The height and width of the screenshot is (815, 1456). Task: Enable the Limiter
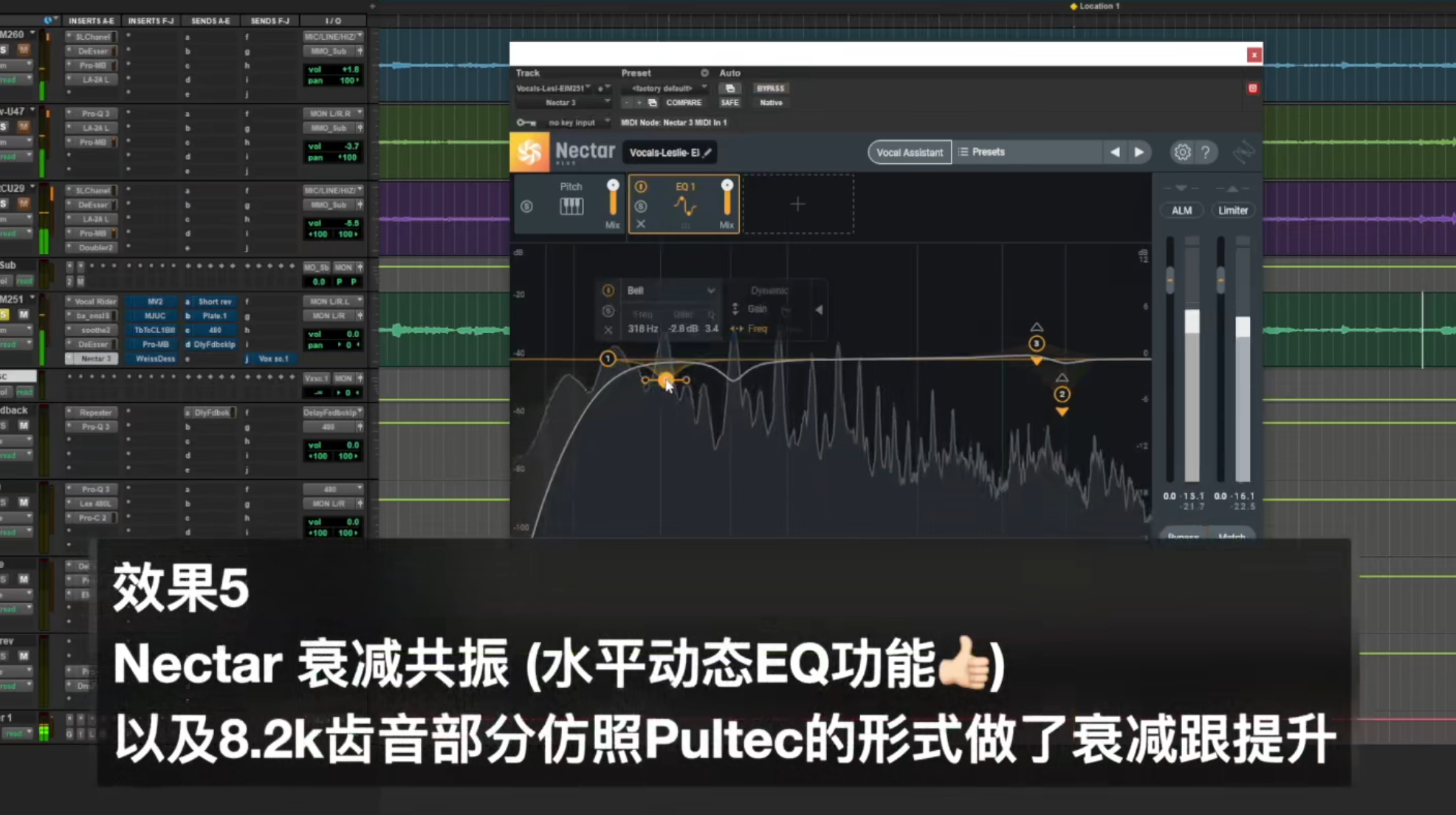(x=1232, y=210)
